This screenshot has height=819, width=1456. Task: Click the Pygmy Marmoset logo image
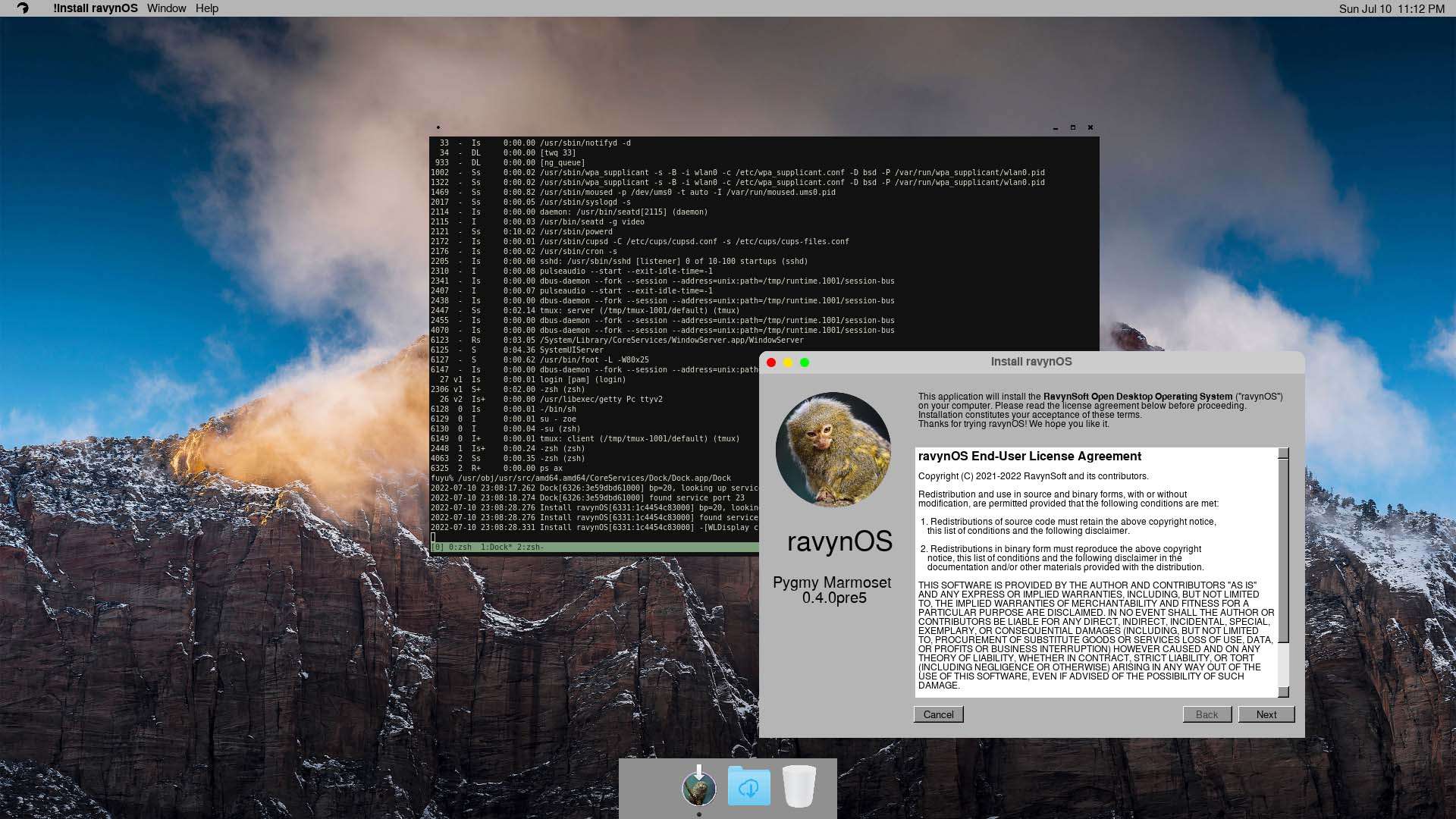click(833, 449)
